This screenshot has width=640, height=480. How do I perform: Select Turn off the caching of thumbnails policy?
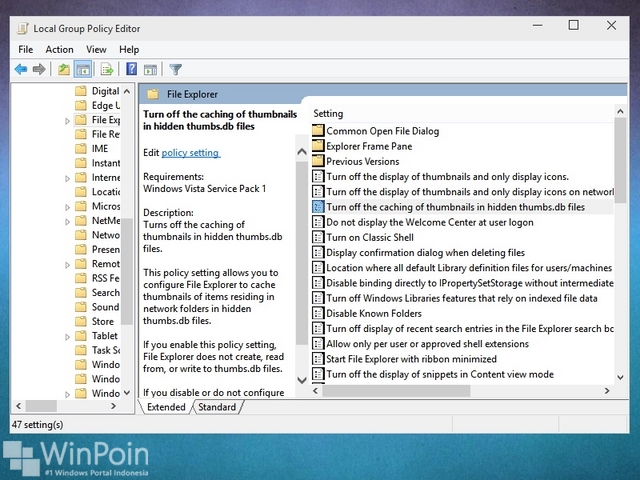click(462, 207)
